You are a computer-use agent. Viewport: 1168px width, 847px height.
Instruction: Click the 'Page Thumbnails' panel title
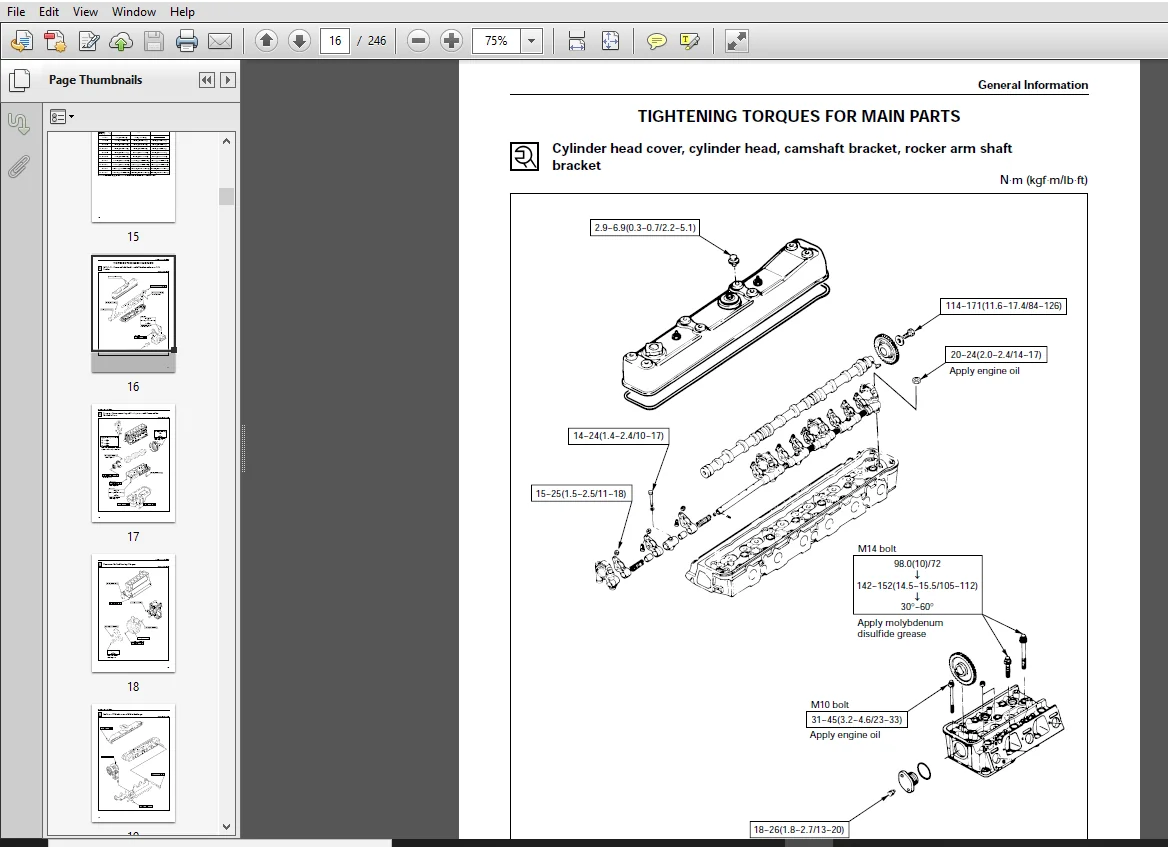95,80
